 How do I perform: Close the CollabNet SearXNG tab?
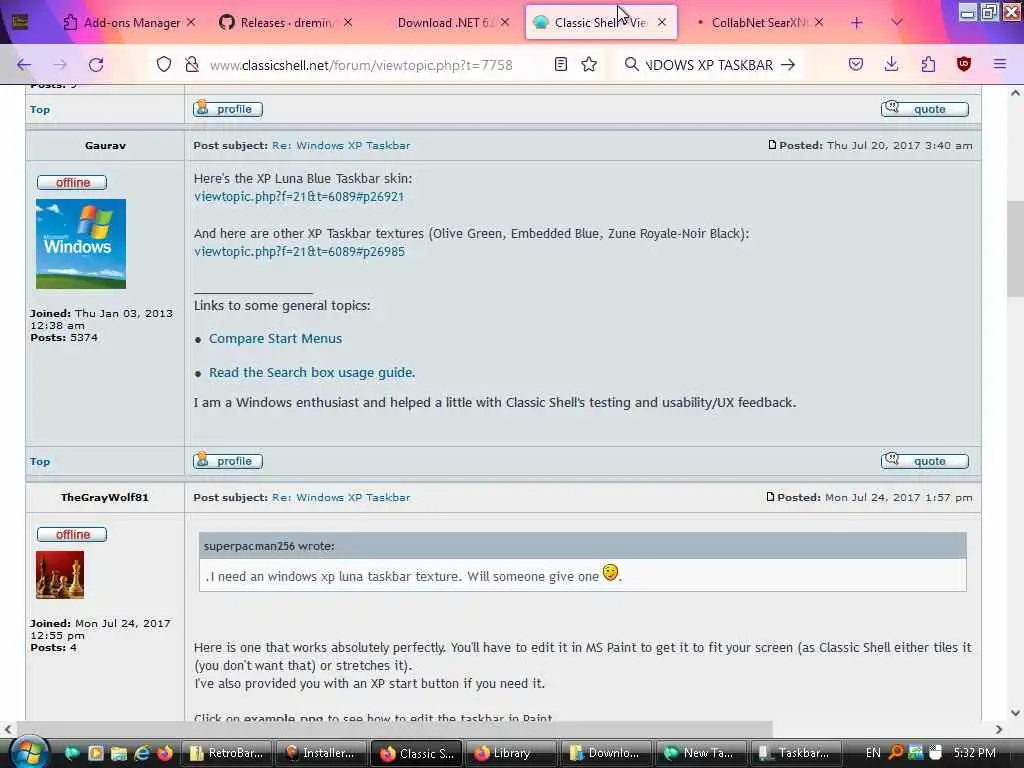[819, 22]
